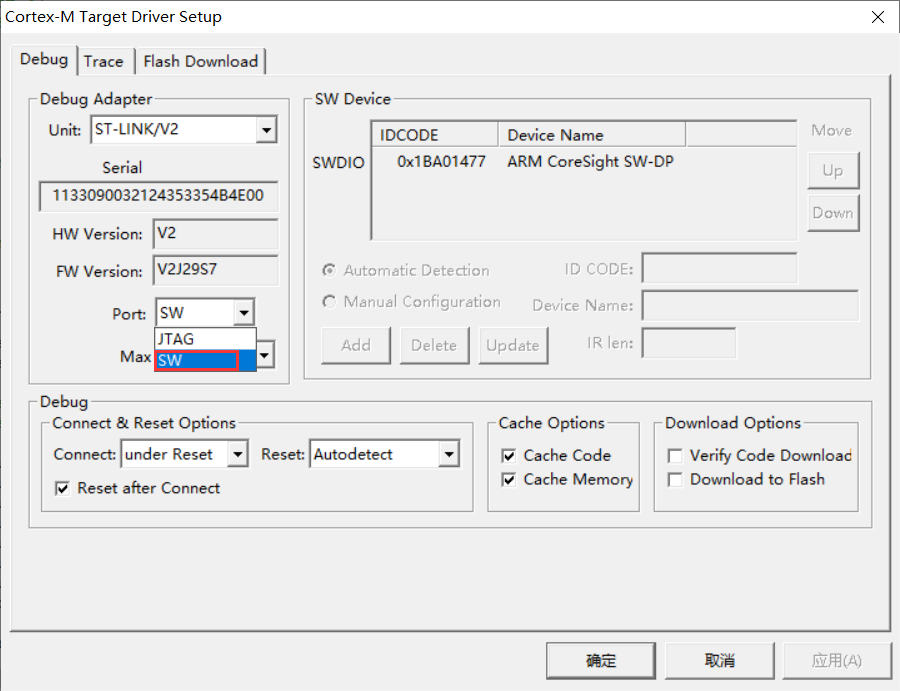Click the Device Name input field

click(750, 305)
